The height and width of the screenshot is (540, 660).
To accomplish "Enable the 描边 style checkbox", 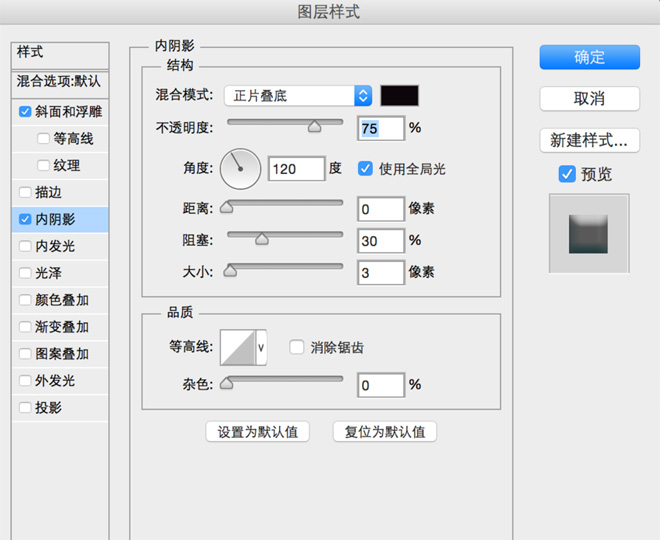I will [25, 192].
